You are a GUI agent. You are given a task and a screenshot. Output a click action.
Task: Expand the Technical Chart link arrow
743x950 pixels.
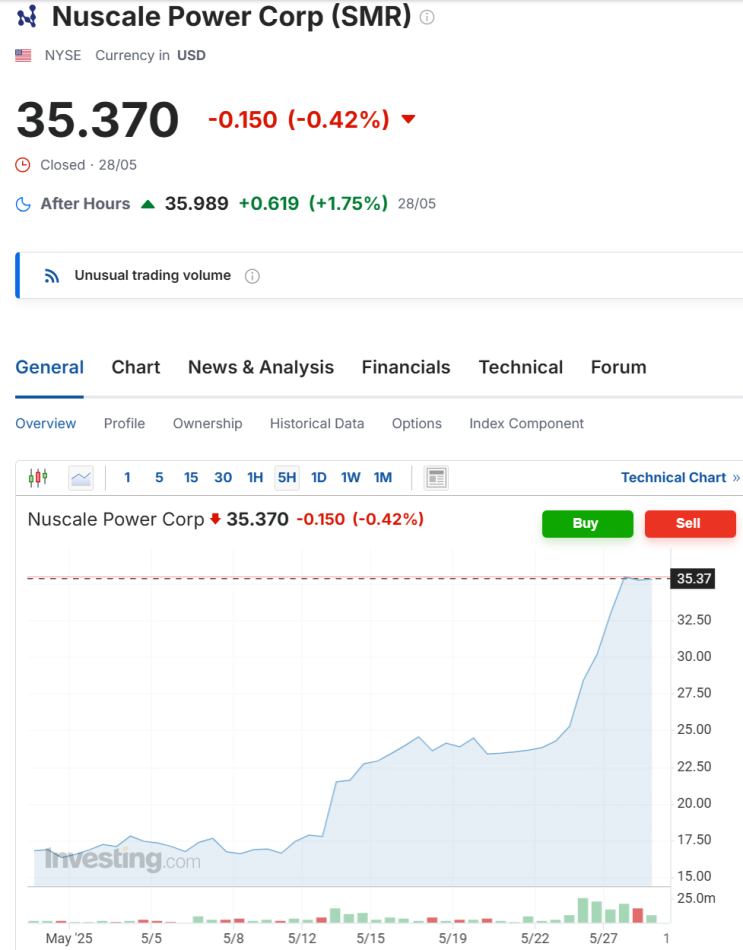(x=736, y=478)
